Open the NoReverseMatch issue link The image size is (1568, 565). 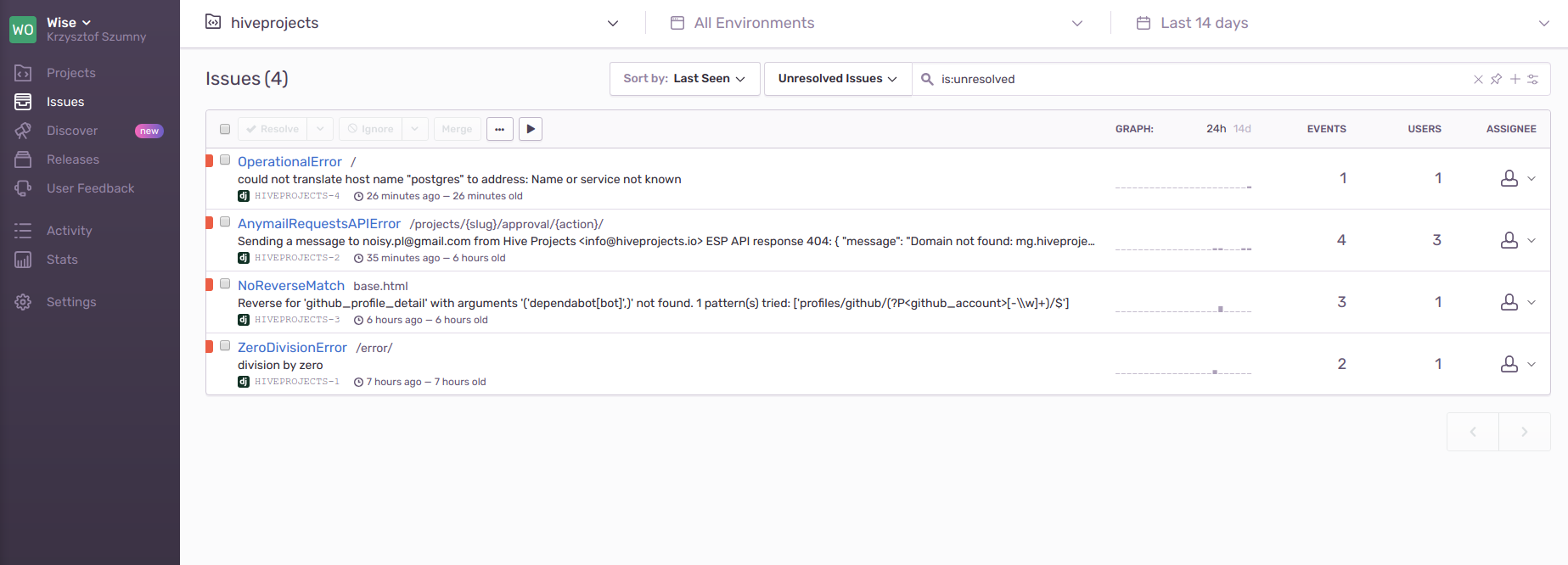coord(291,285)
